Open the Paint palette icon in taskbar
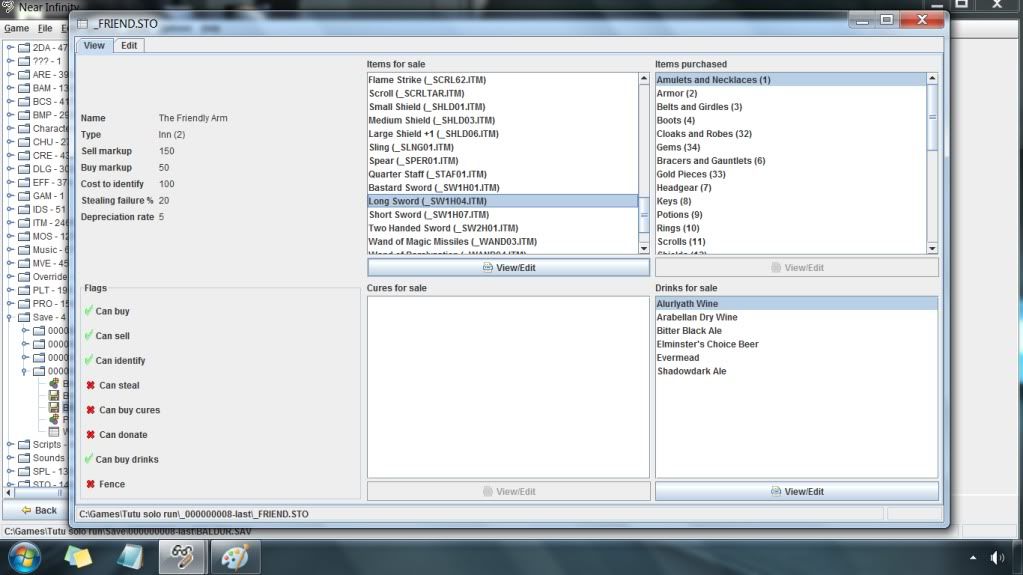 point(235,556)
